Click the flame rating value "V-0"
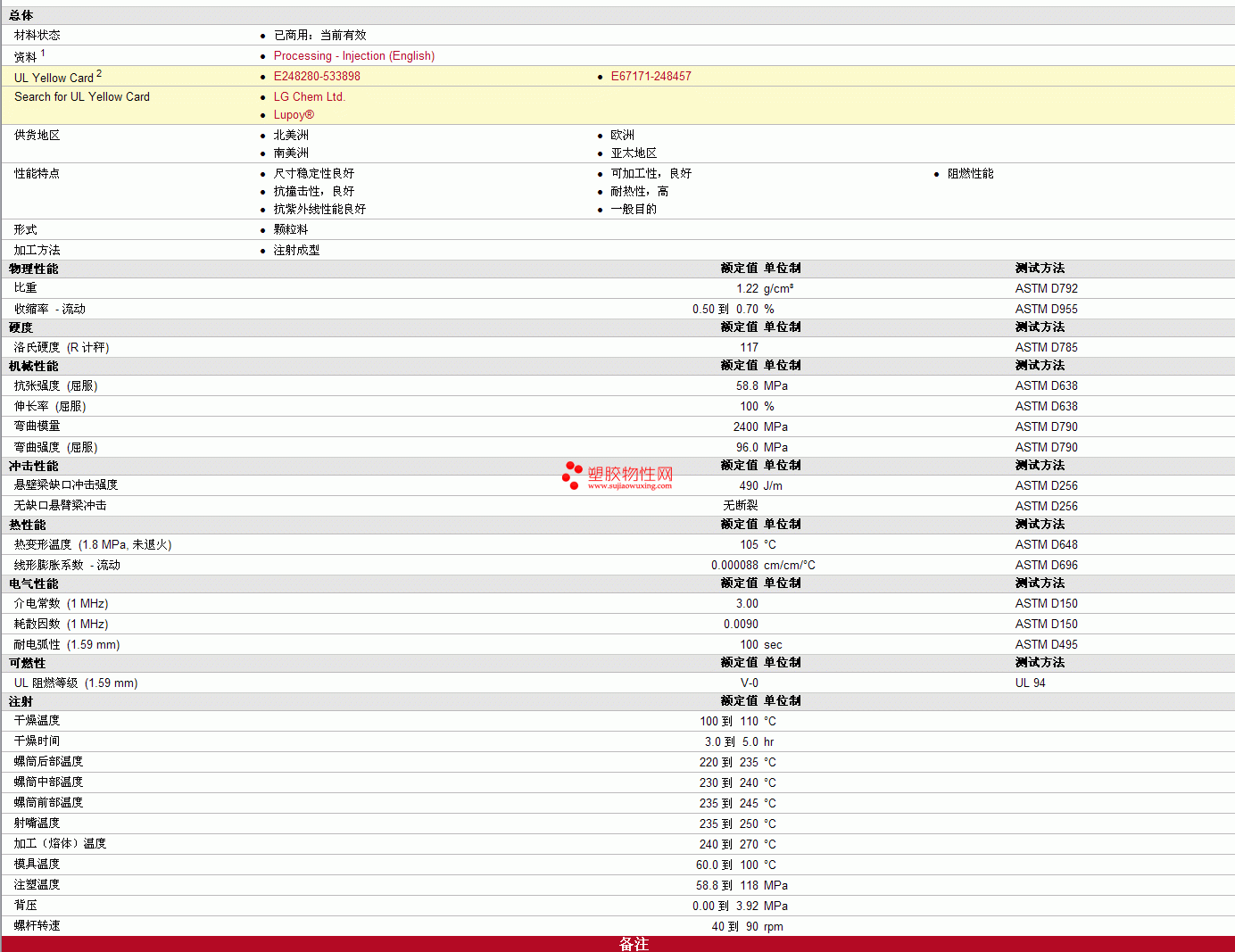The width and height of the screenshot is (1235, 952). (x=750, y=683)
